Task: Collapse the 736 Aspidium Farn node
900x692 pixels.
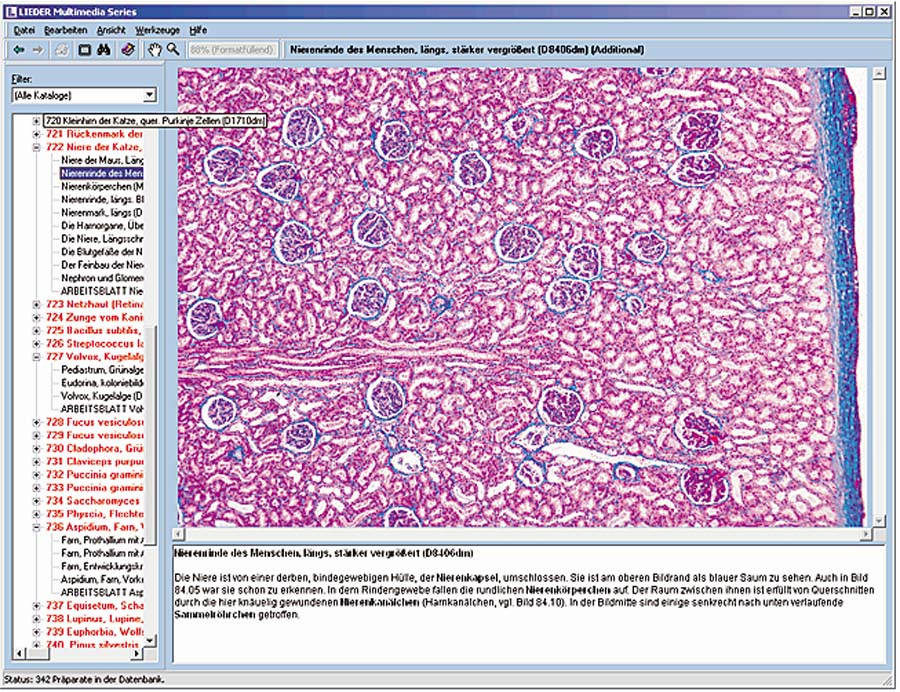Action: [37, 526]
